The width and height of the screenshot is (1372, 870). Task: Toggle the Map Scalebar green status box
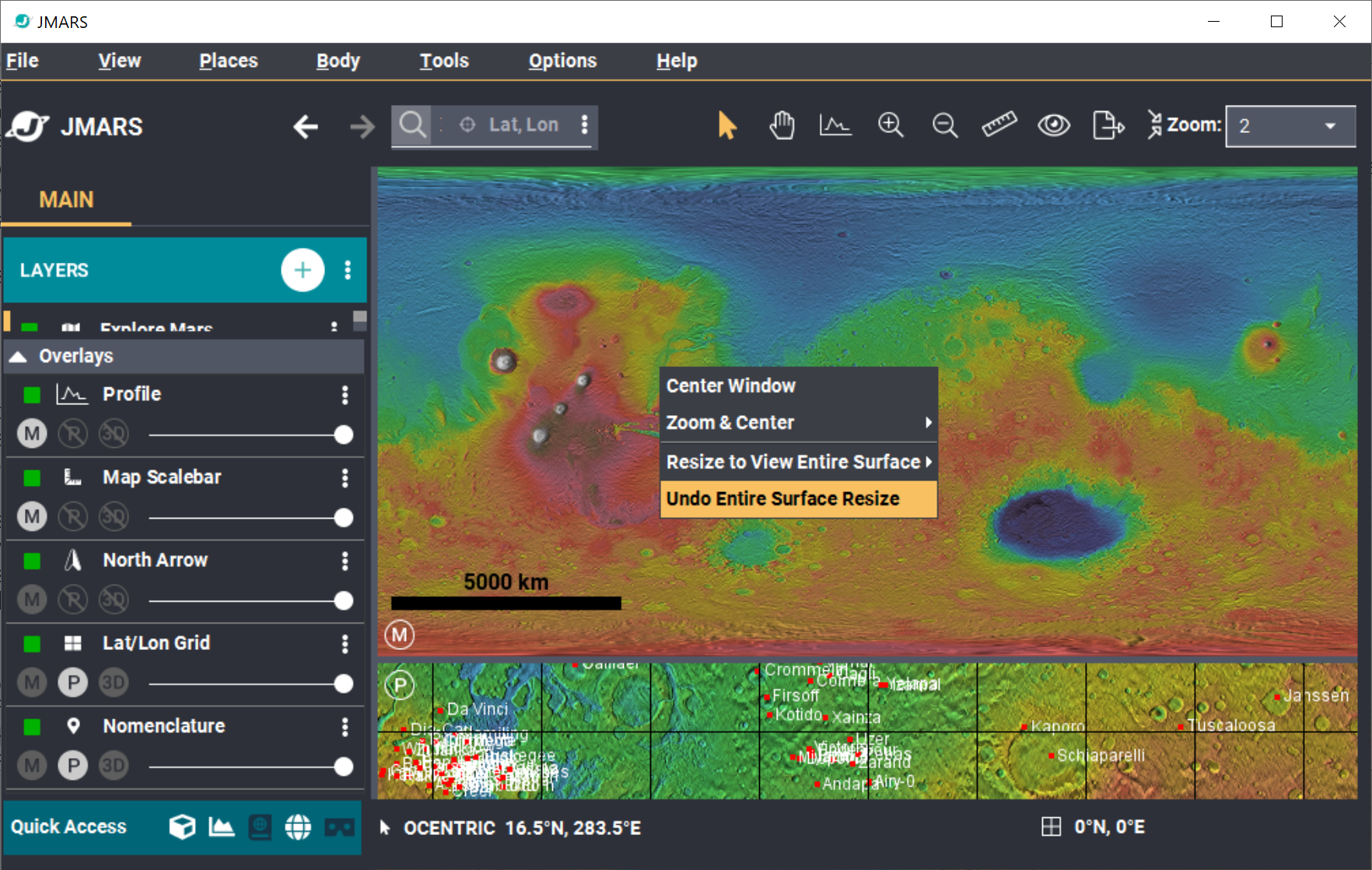tap(32, 478)
